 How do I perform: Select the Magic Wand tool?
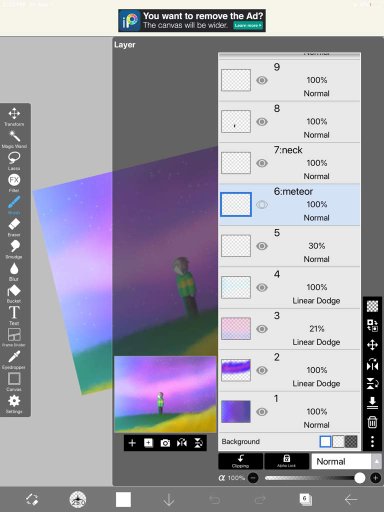(14, 139)
